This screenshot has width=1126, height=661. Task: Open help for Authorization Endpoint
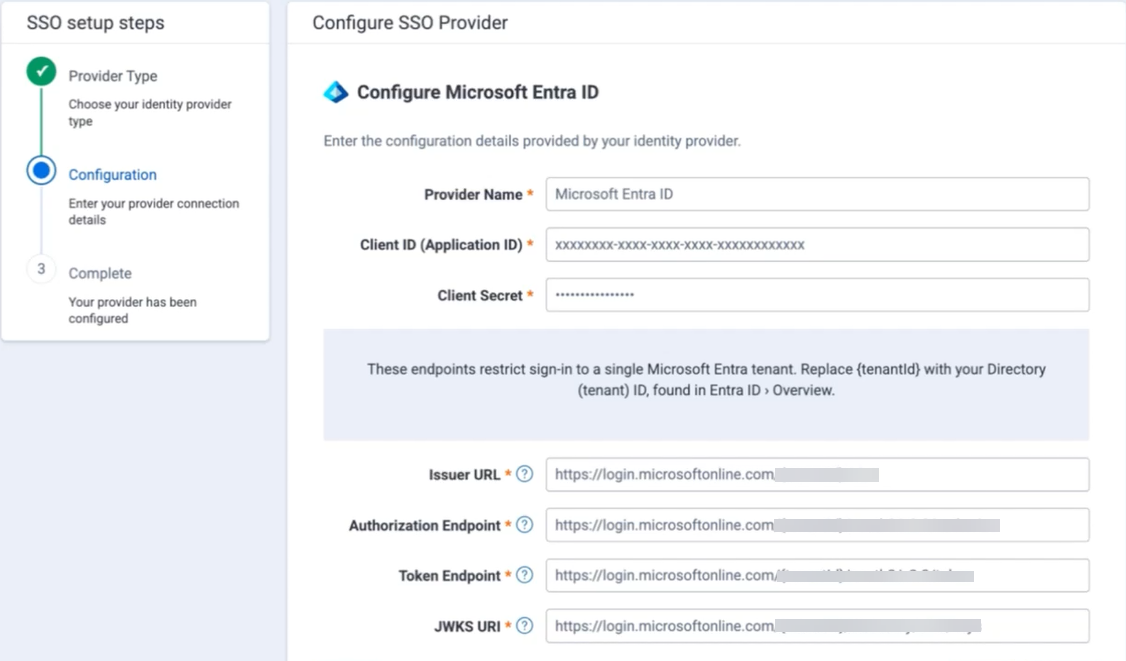point(525,525)
